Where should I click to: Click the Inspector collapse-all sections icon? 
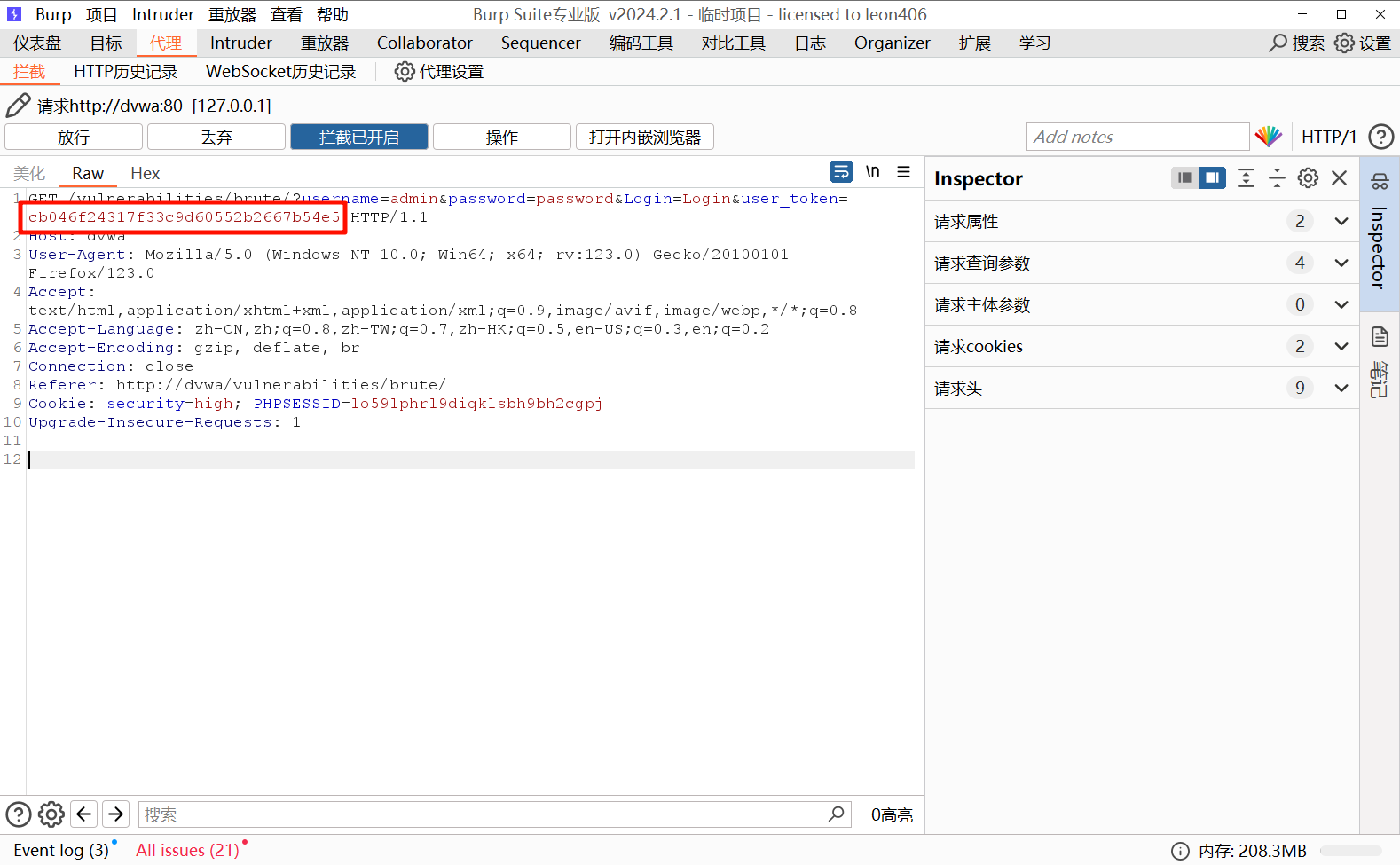pos(1277,177)
